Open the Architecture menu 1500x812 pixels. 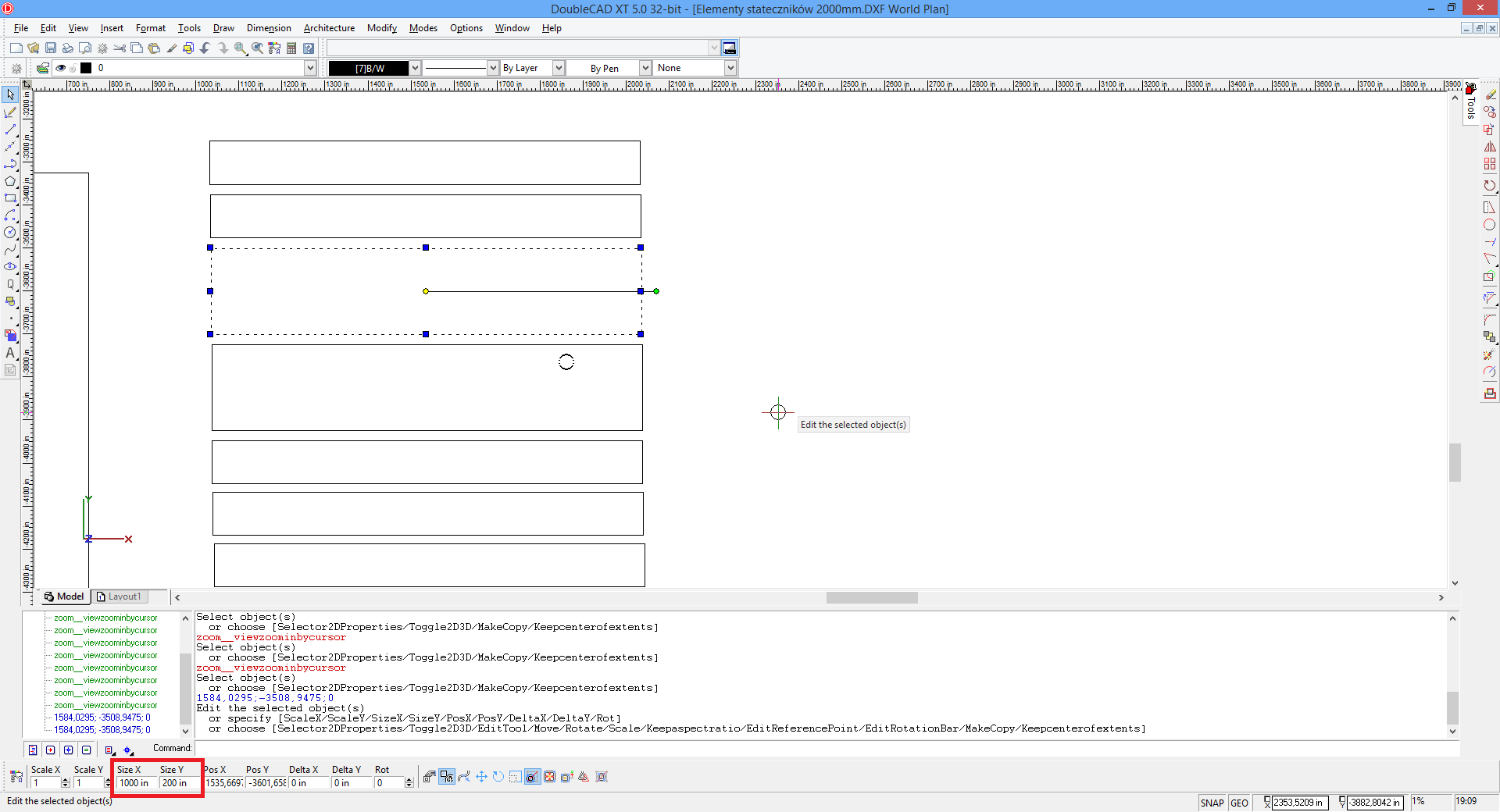pos(329,28)
